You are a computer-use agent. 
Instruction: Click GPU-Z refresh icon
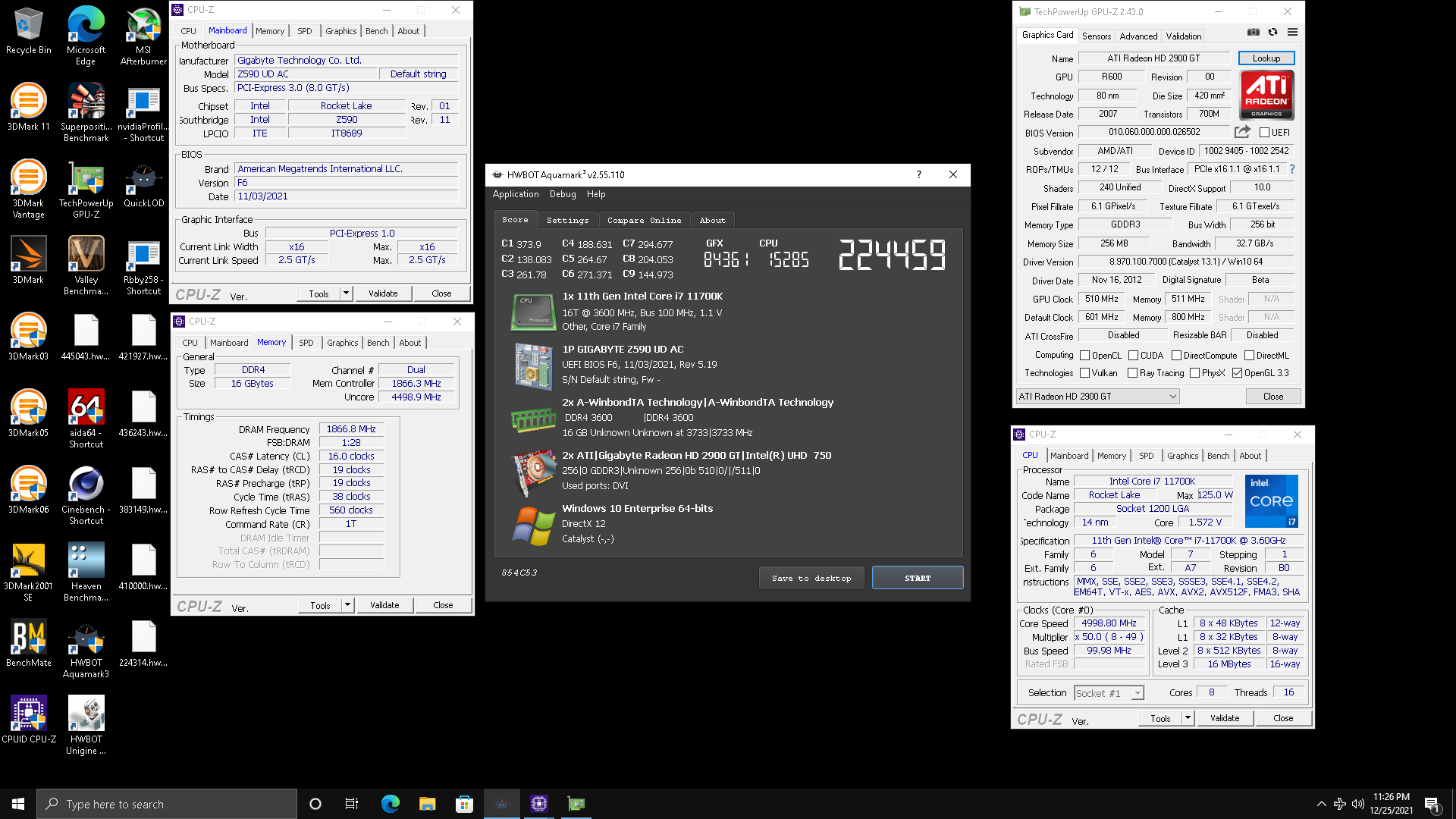click(x=1272, y=33)
